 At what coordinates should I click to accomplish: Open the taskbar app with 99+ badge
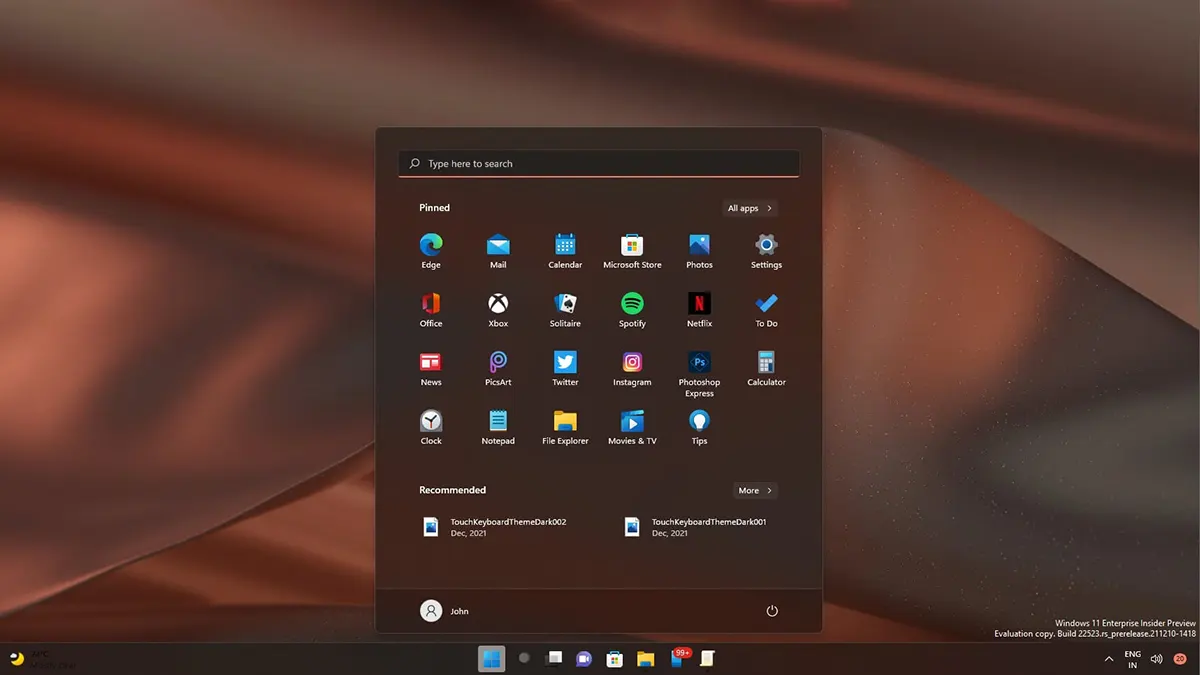[x=678, y=657]
